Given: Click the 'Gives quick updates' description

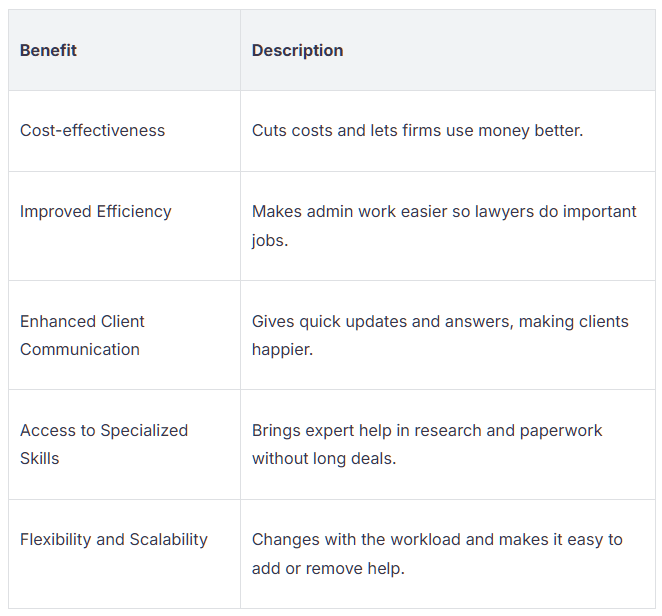Looking at the screenshot, I should click(x=440, y=335).
